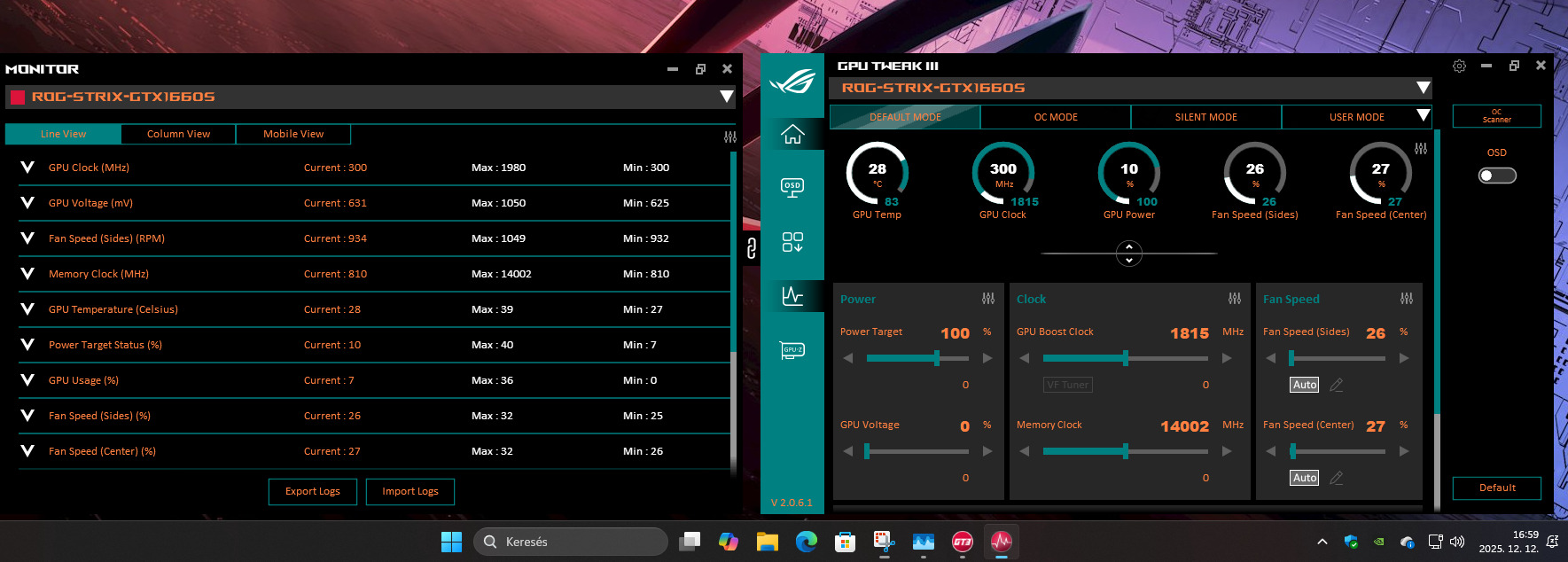Image resolution: width=1568 pixels, height=562 pixels.
Task: Select Silent Mode
Action: click(1206, 117)
